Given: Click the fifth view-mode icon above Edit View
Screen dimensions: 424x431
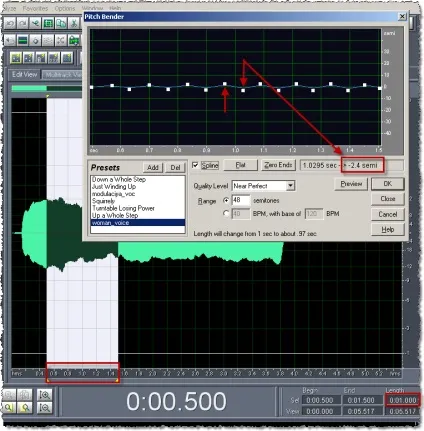Looking at the screenshot, I should 67,58.
